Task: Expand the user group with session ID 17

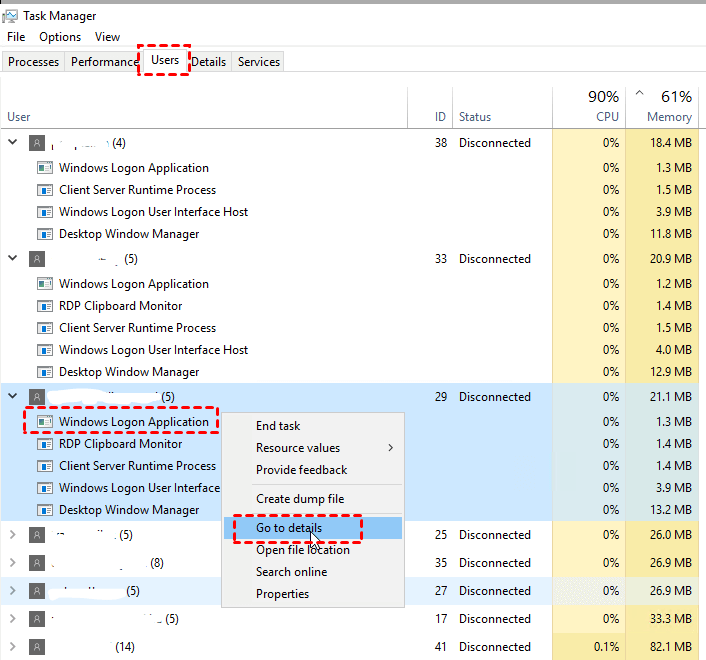Action: pyautogui.click(x=13, y=619)
